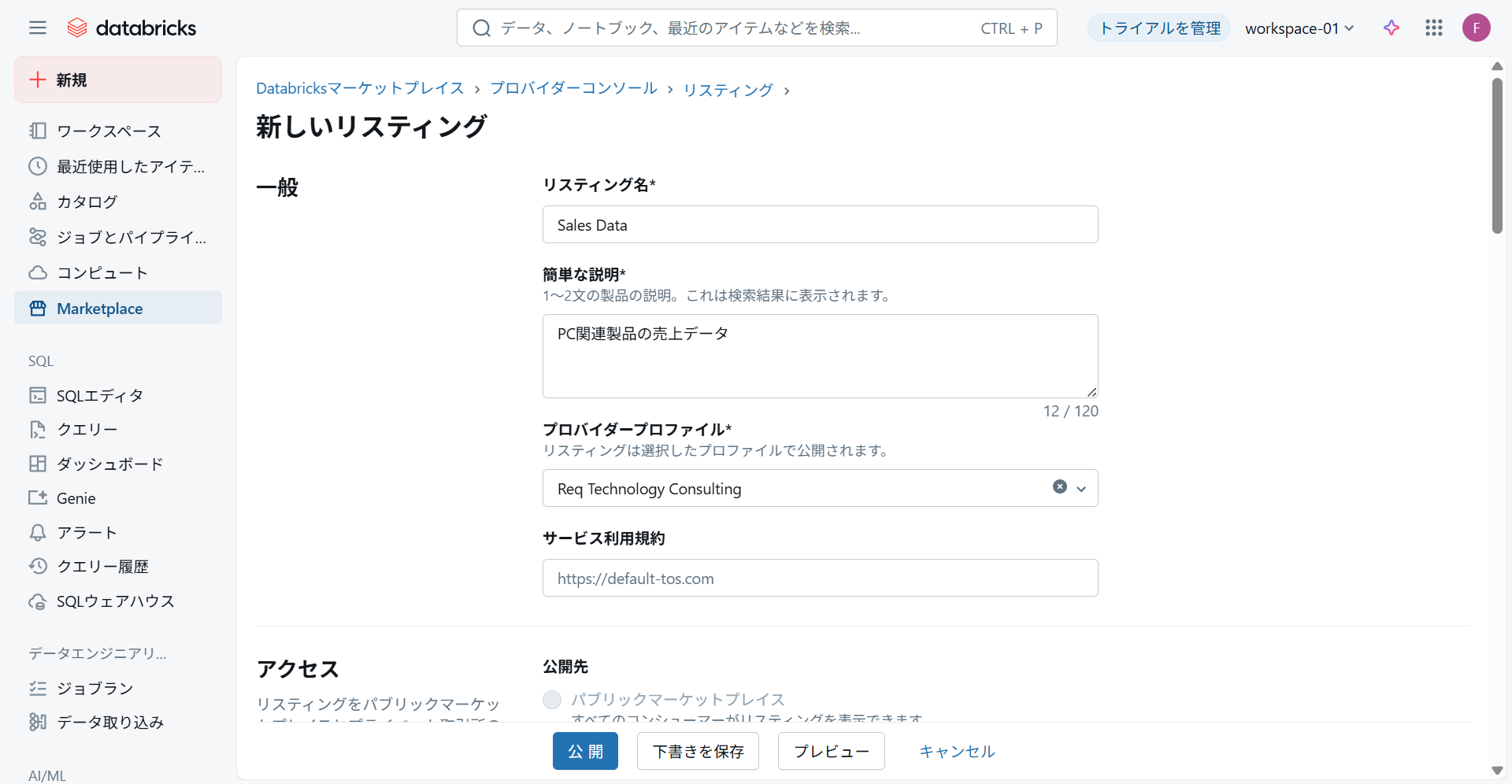Clear the selected provider profile with x icon
1512x784 pixels.
(x=1060, y=487)
